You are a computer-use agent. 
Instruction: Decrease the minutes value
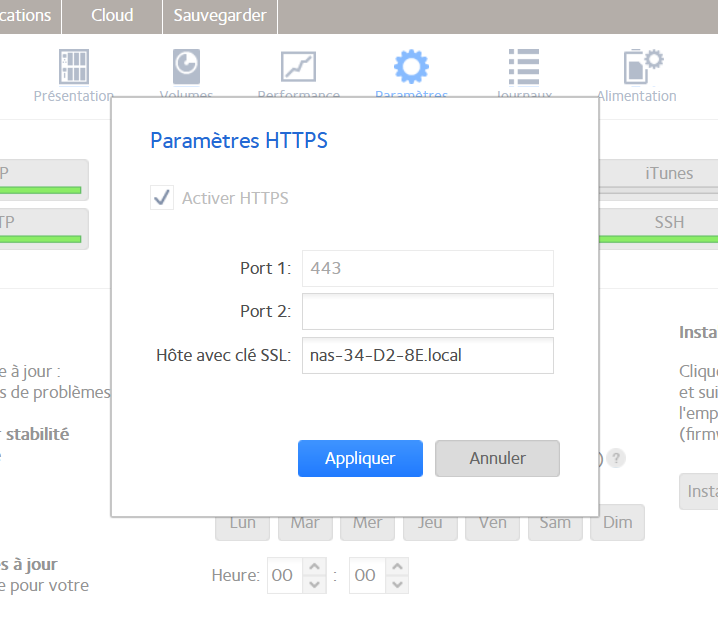click(397, 584)
